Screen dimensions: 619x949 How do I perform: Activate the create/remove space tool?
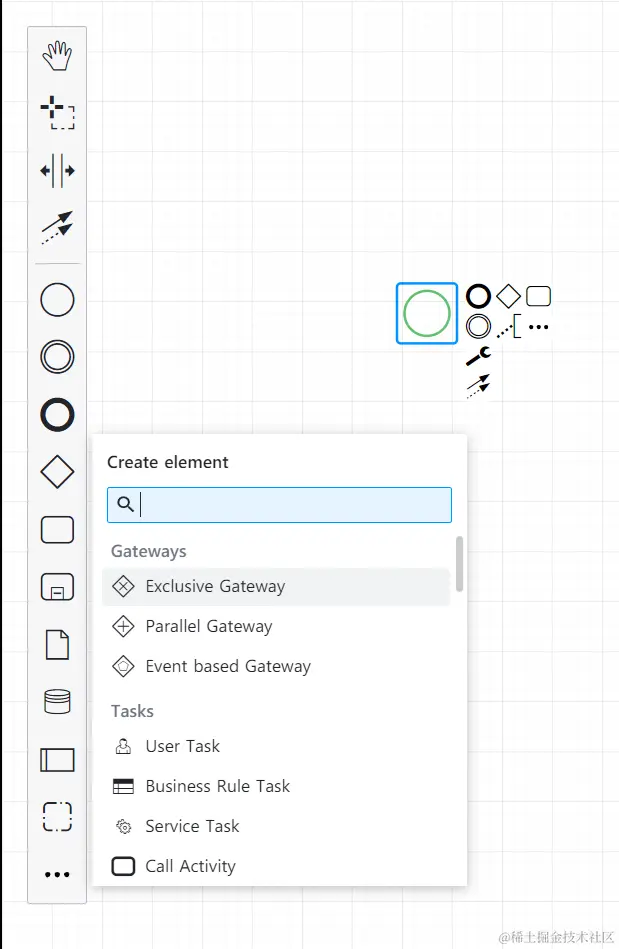57,171
